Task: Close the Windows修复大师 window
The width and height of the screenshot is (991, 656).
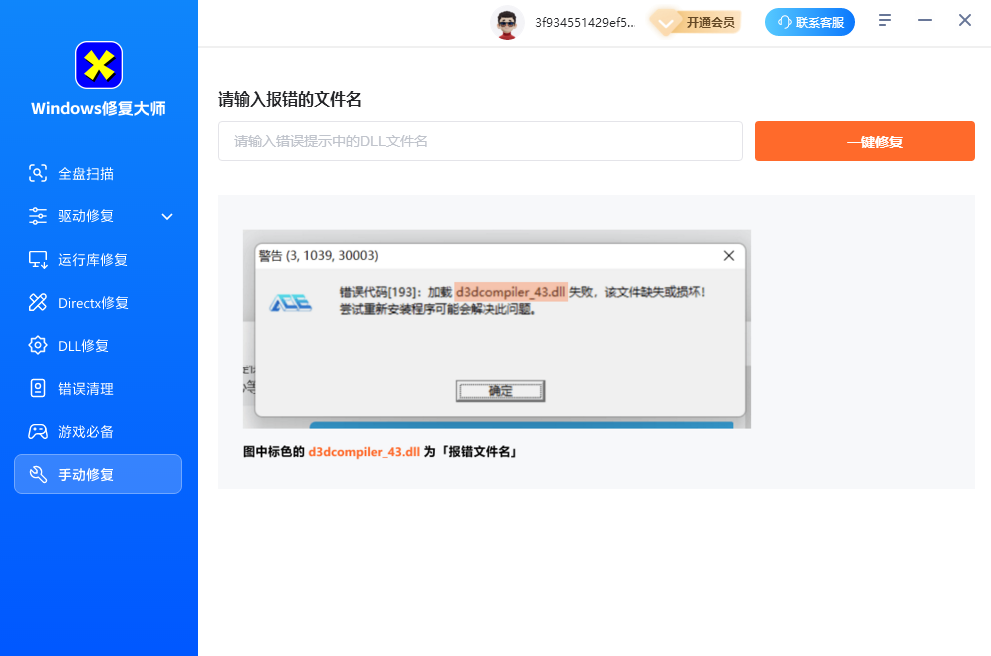Action: click(964, 20)
